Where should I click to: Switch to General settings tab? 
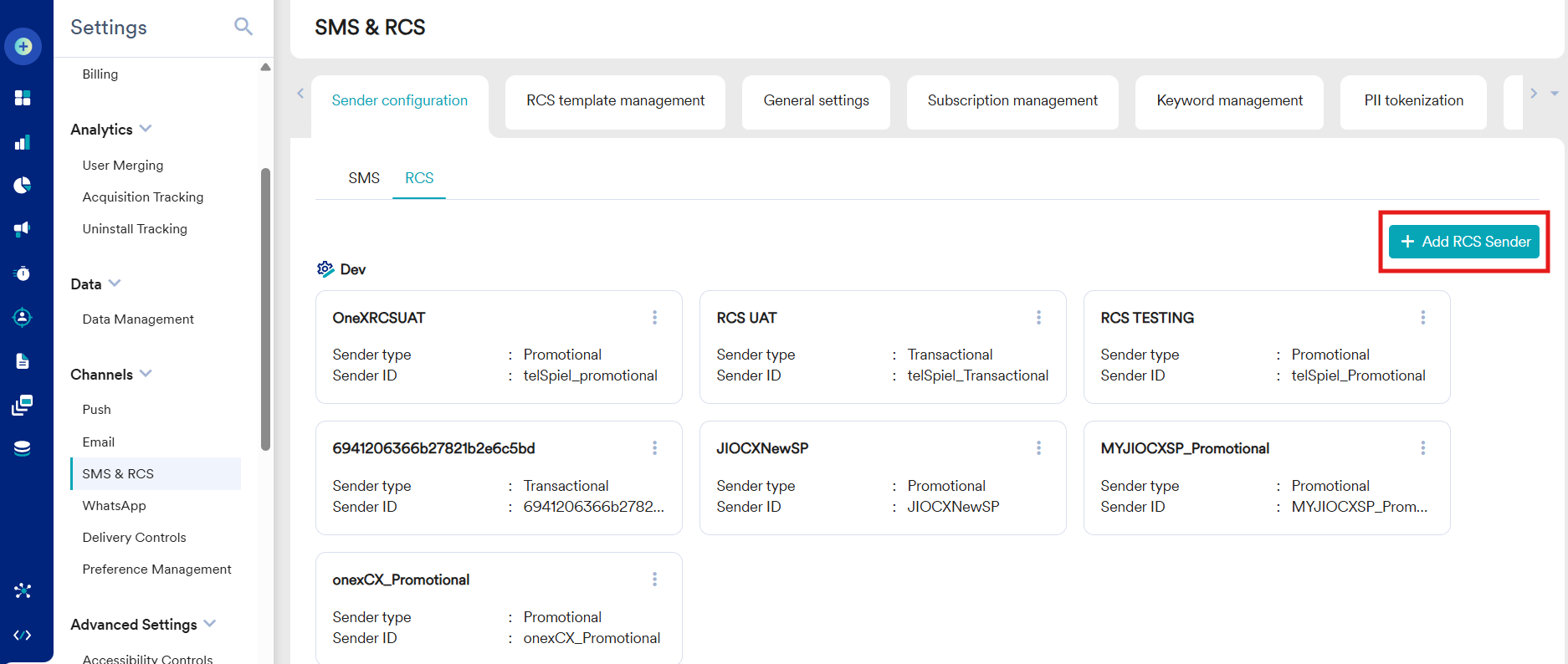(816, 102)
